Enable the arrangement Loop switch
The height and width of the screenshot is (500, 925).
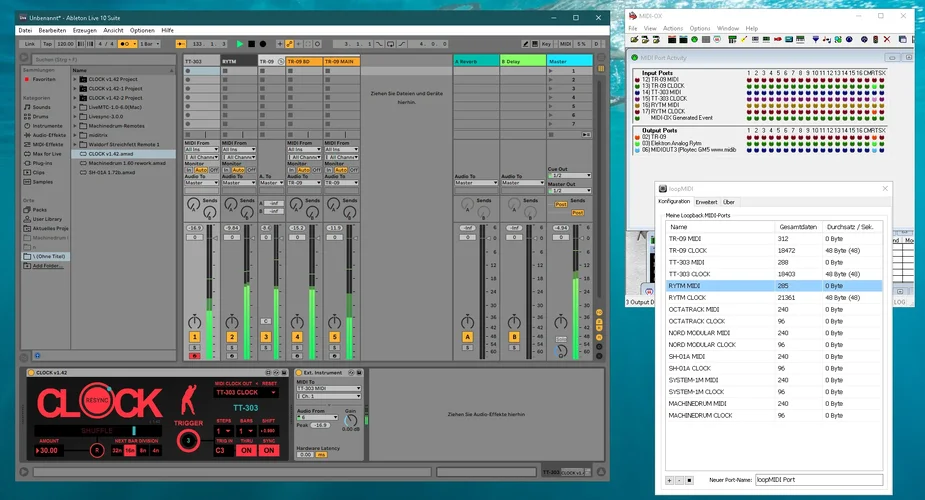[391, 44]
